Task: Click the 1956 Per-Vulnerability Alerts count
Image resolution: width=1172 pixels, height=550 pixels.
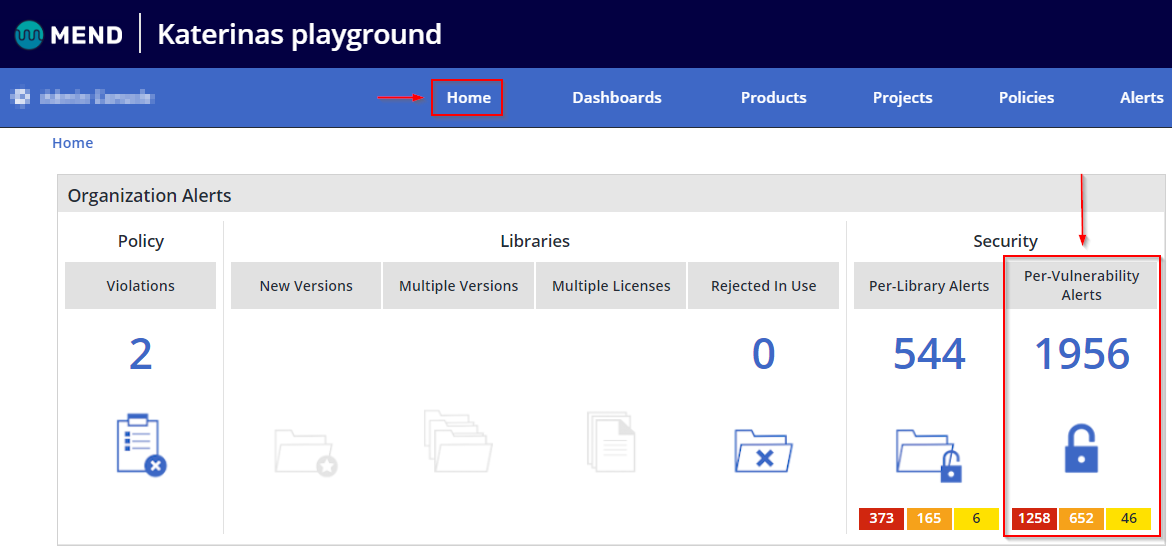Action: point(1081,355)
